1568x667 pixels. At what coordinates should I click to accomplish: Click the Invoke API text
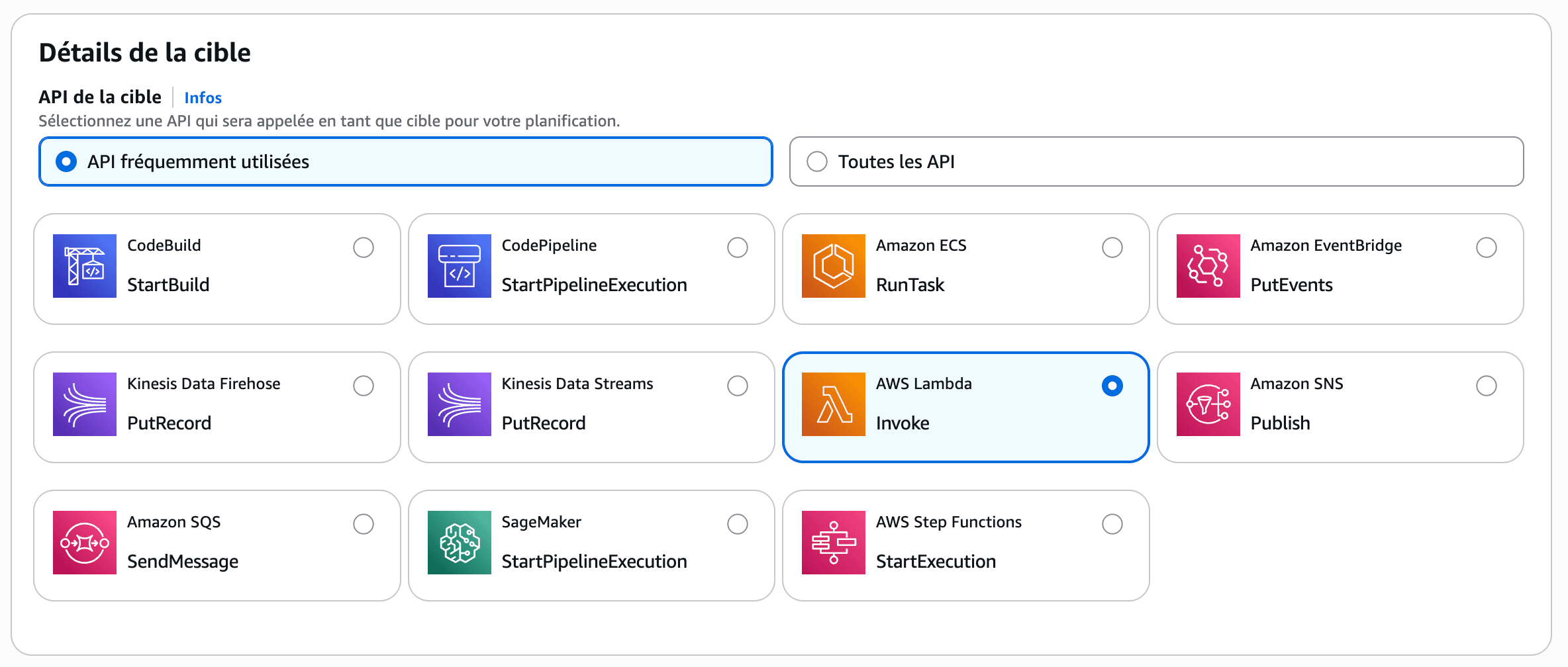903,423
